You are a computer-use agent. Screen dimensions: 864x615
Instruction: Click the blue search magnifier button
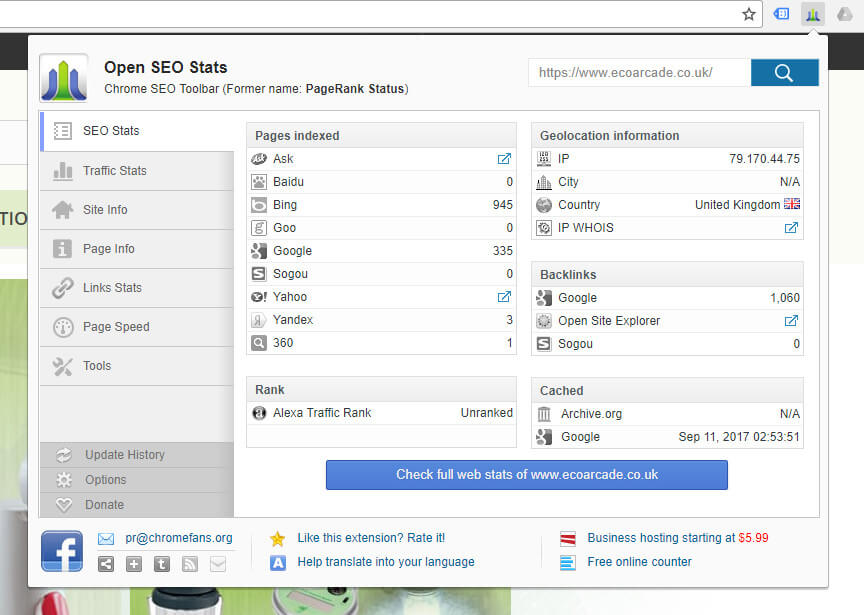tap(784, 73)
